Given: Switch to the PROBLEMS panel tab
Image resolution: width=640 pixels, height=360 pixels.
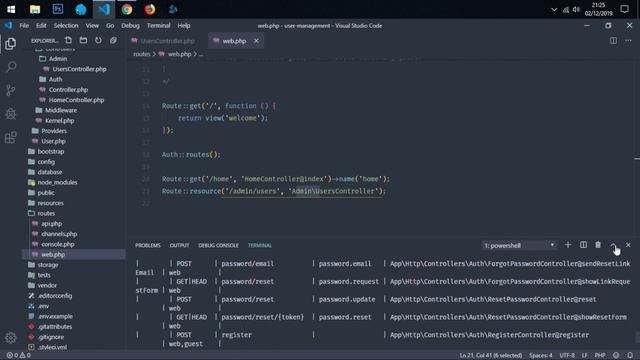Looking at the screenshot, I should [148, 245].
